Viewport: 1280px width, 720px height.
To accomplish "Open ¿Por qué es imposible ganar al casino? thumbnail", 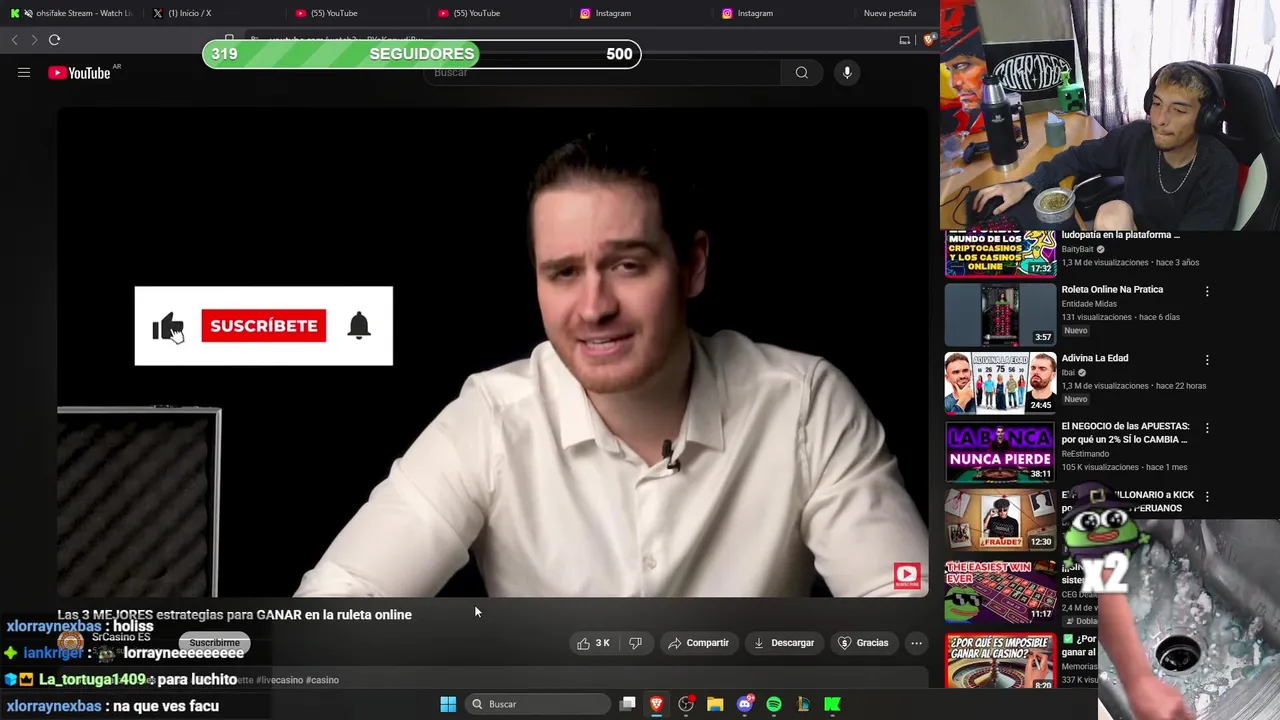I will (1000, 661).
